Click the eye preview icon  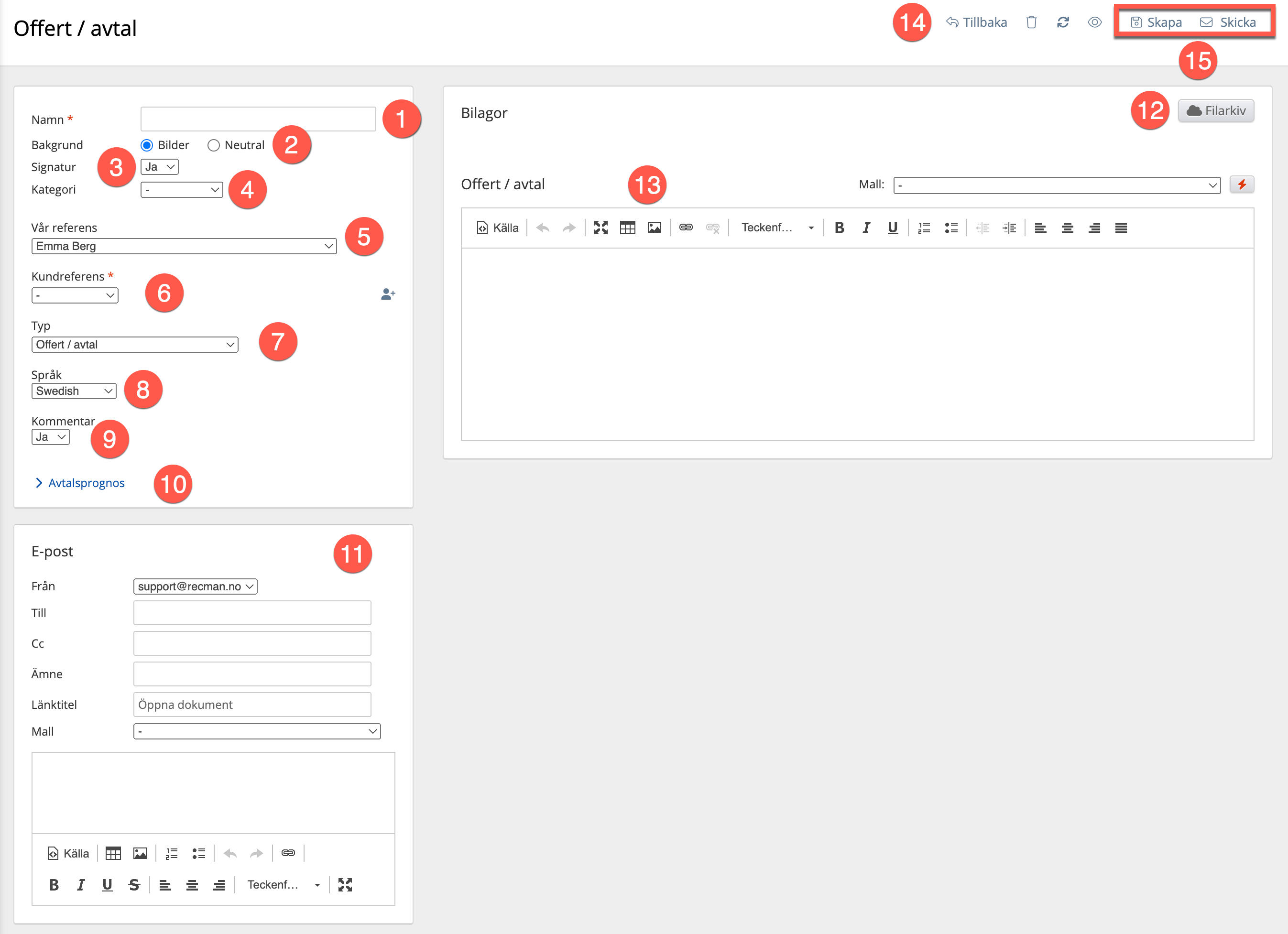coord(1094,22)
